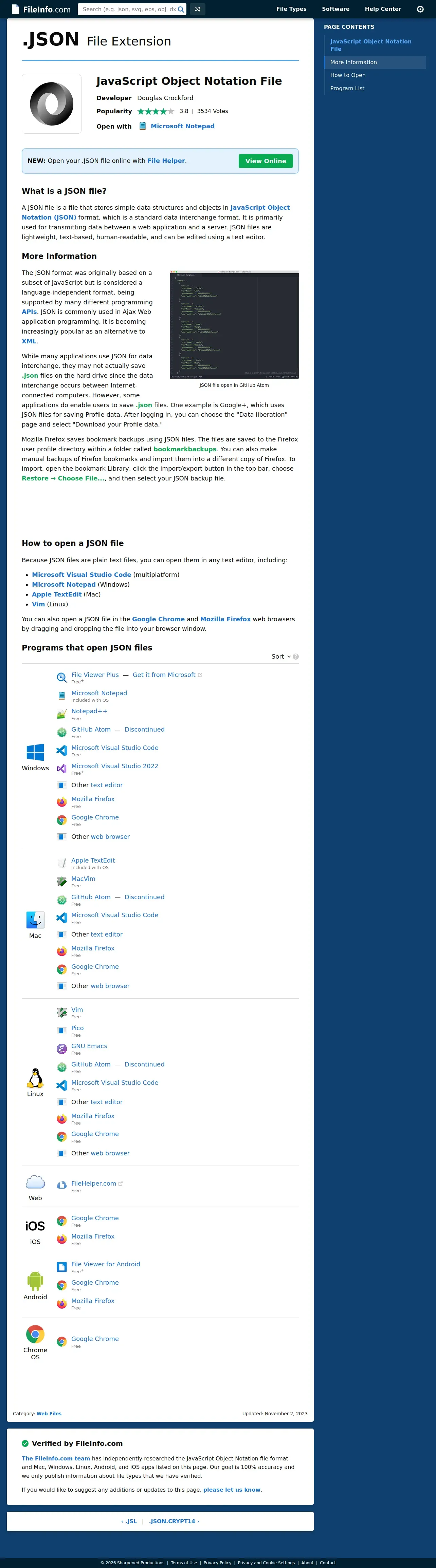Open Terms of Use footer link
Viewport: 436px width, 1568px height.
[x=184, y=1563]
